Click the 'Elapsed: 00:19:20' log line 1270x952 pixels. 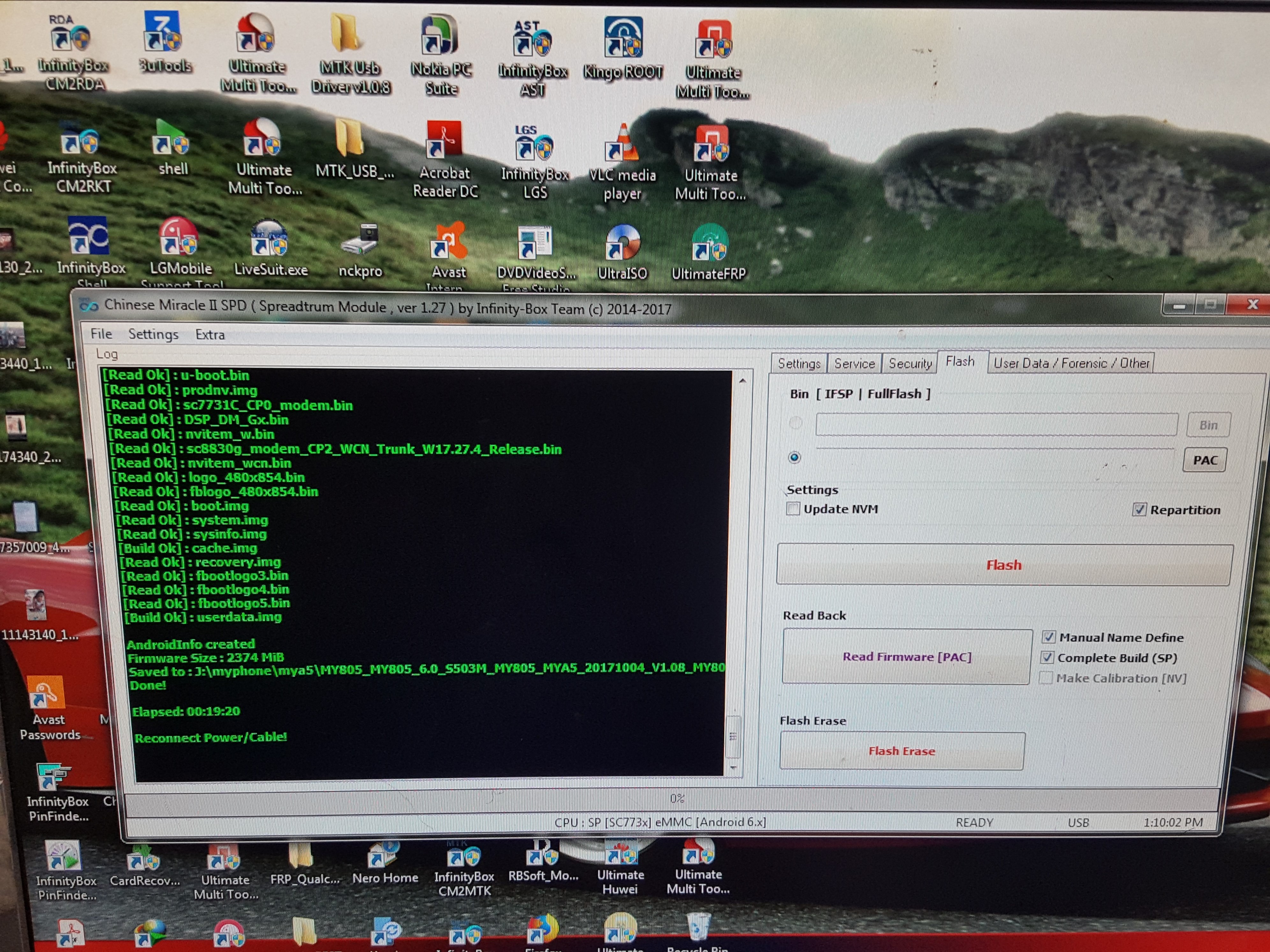coord(186,711)
